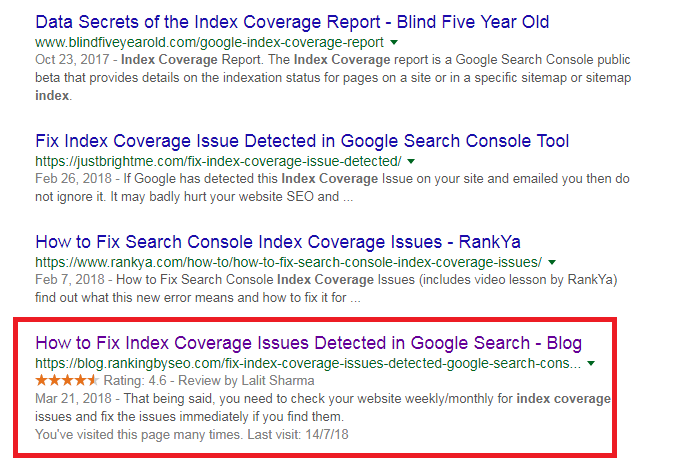Click the www.blindfiveyearold.com green URL text
The image size is (678, 460).
point(209,42)
